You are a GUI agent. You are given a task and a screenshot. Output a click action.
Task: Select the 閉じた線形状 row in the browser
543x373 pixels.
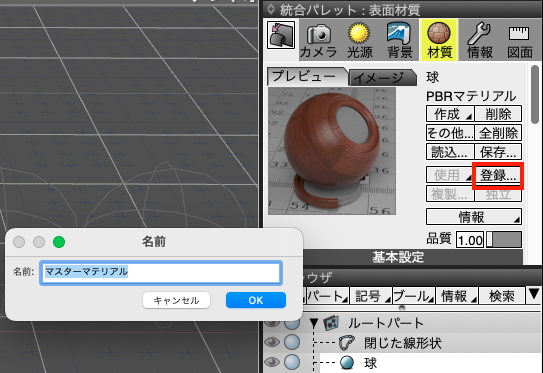coord(402,343)
